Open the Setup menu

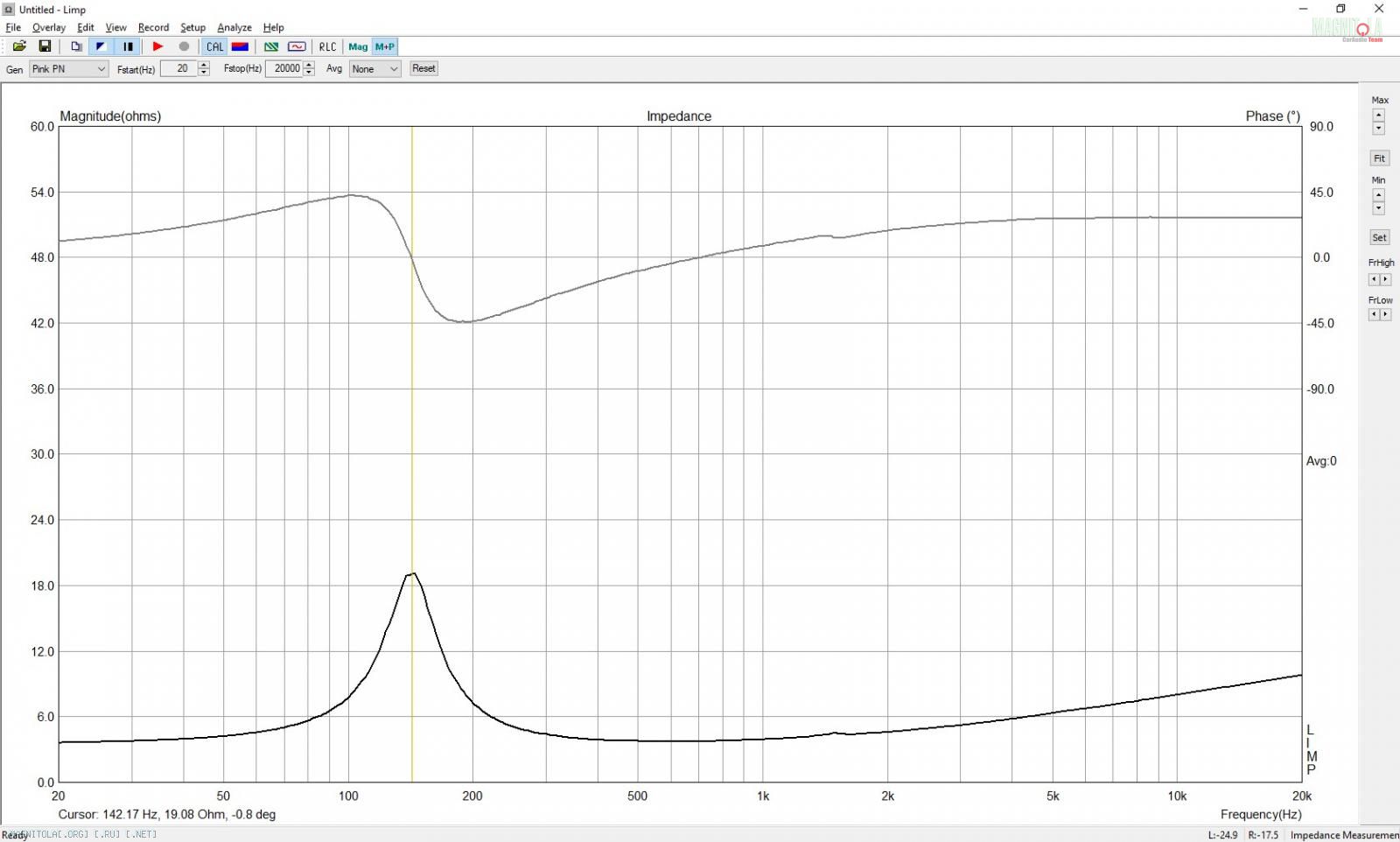(x=192, y=27)
